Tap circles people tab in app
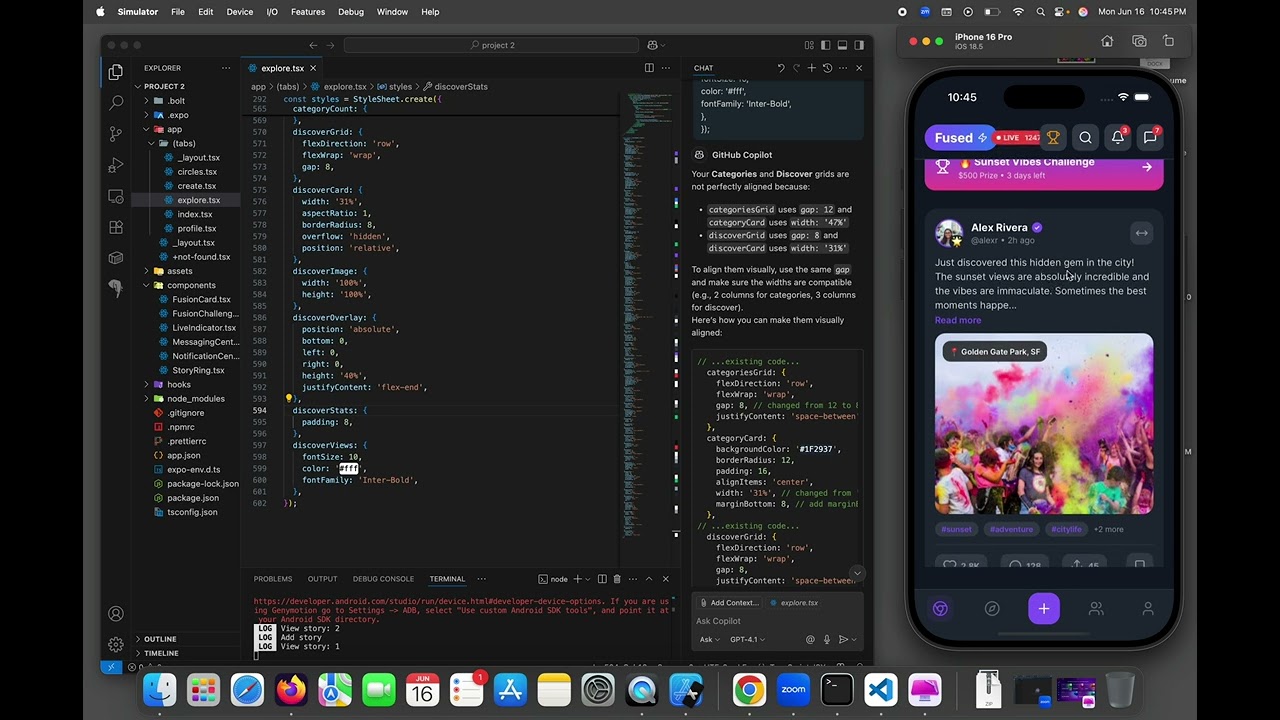Image resolution: width=1280 pixels, height=720 pixels. click(1096, 608)
